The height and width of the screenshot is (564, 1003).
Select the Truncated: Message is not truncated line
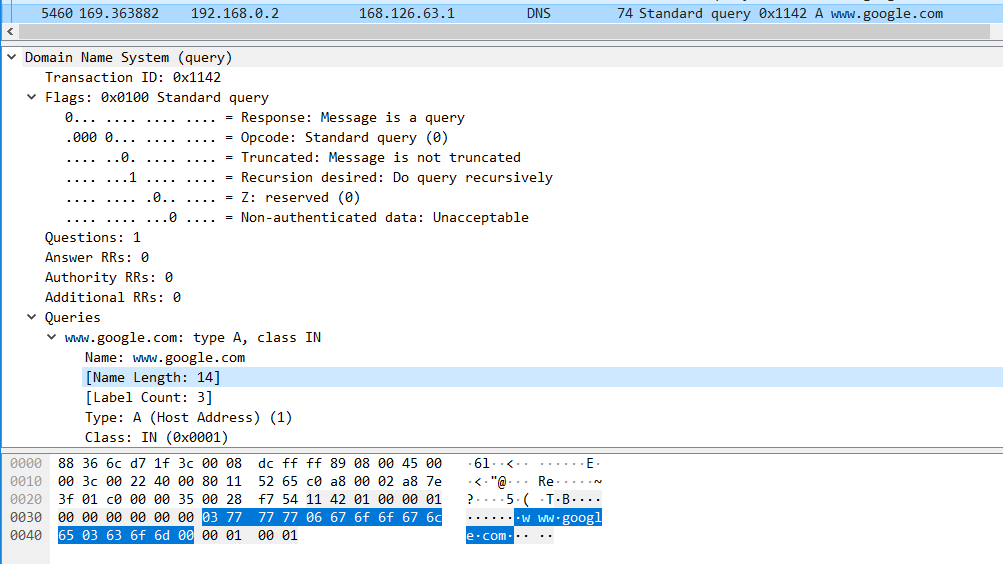click(x=293, y=157)
